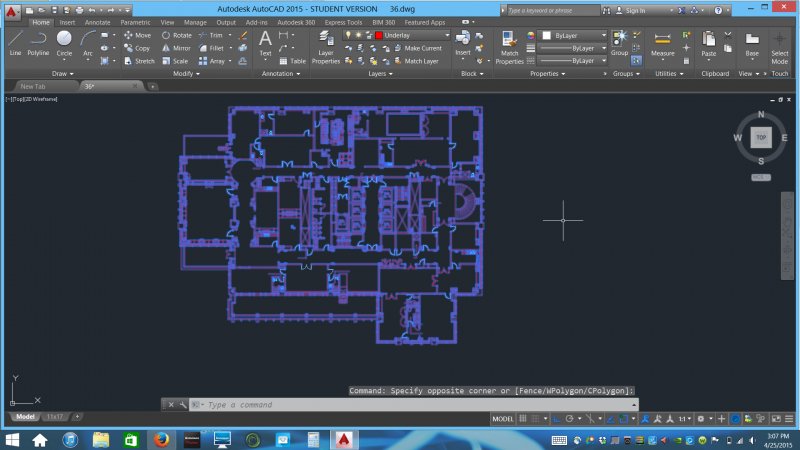Activate the Scale tool

[x=175, y=61]
